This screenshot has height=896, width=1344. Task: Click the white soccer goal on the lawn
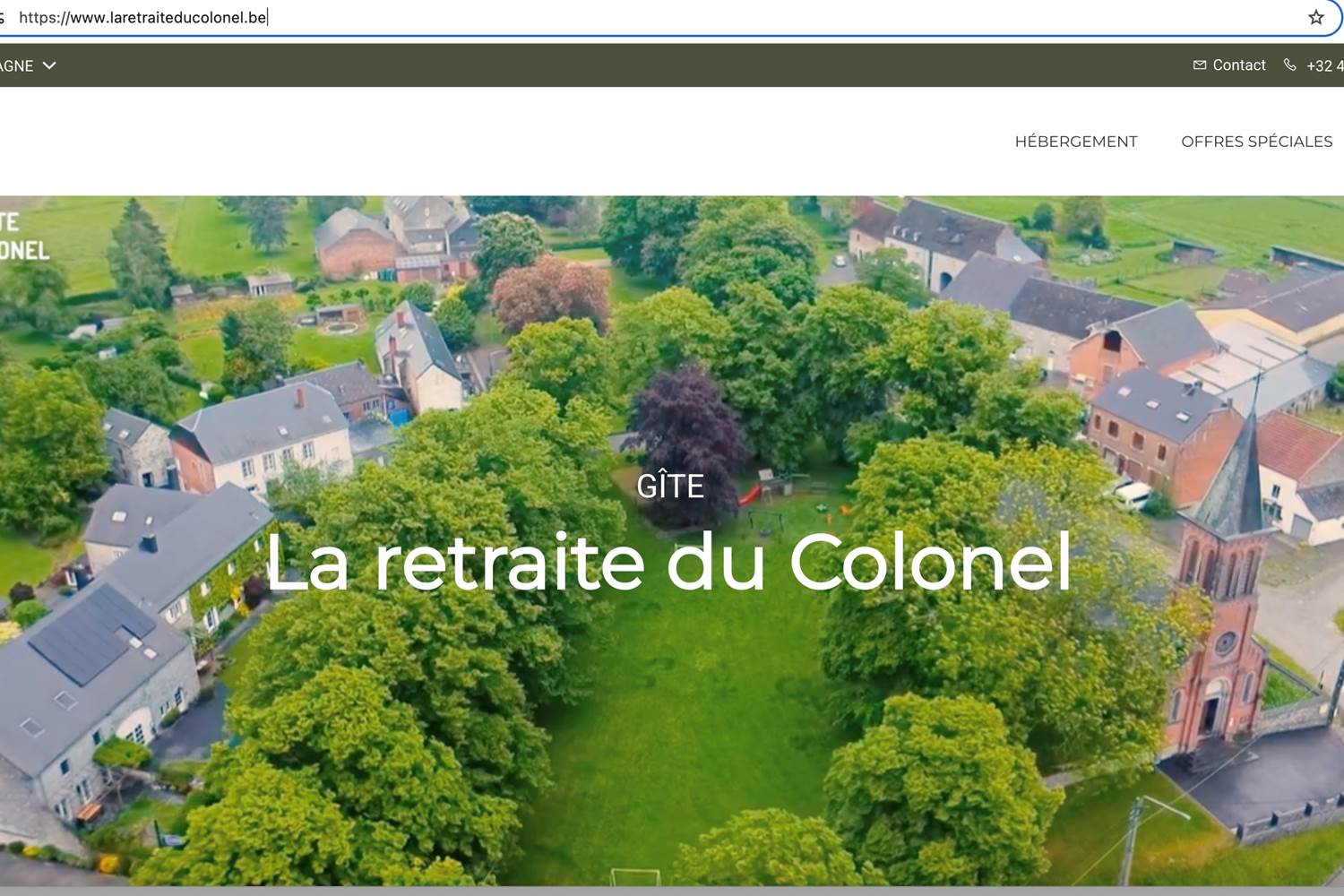[635, 875]
